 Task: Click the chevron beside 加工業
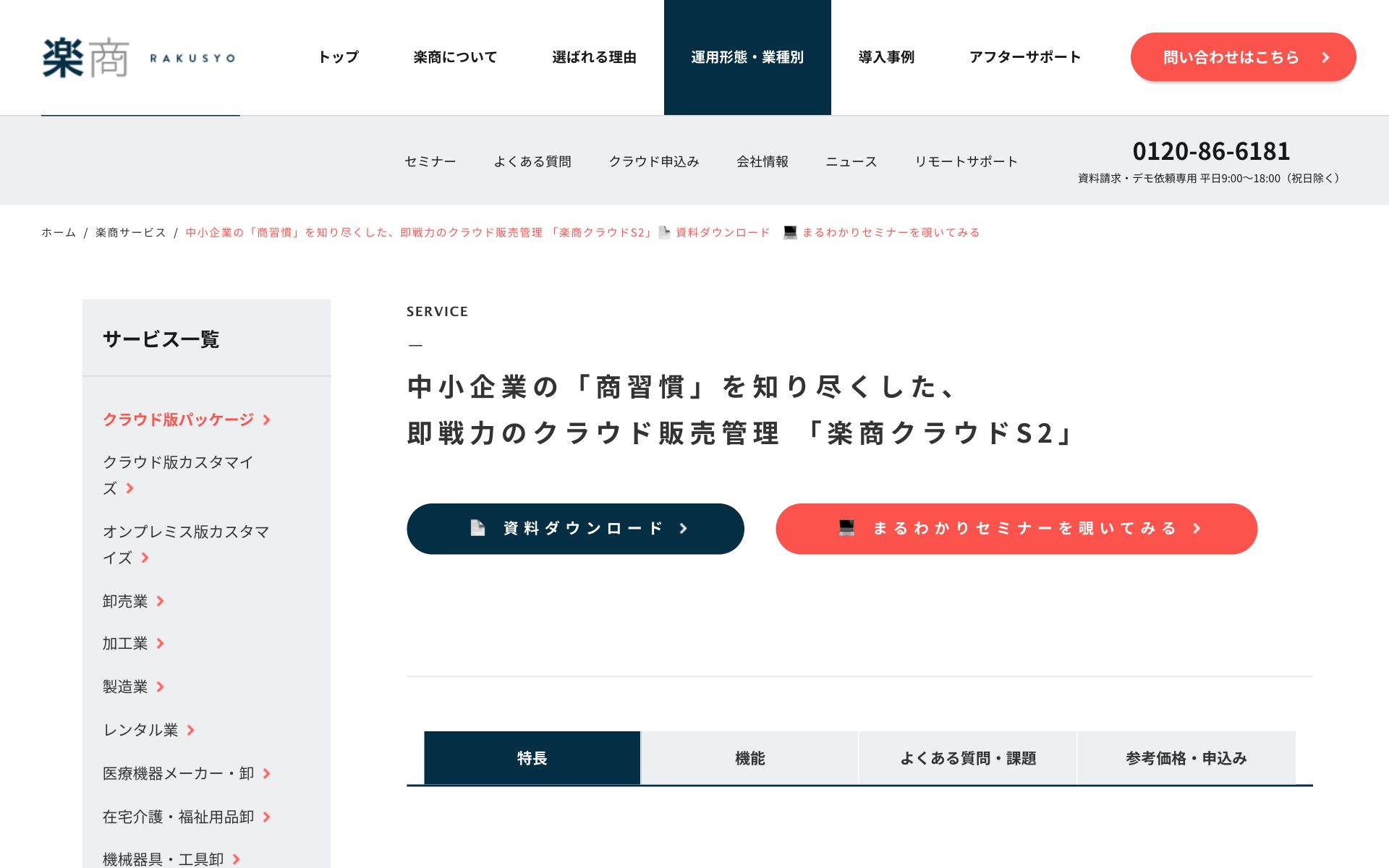(161, 643)
